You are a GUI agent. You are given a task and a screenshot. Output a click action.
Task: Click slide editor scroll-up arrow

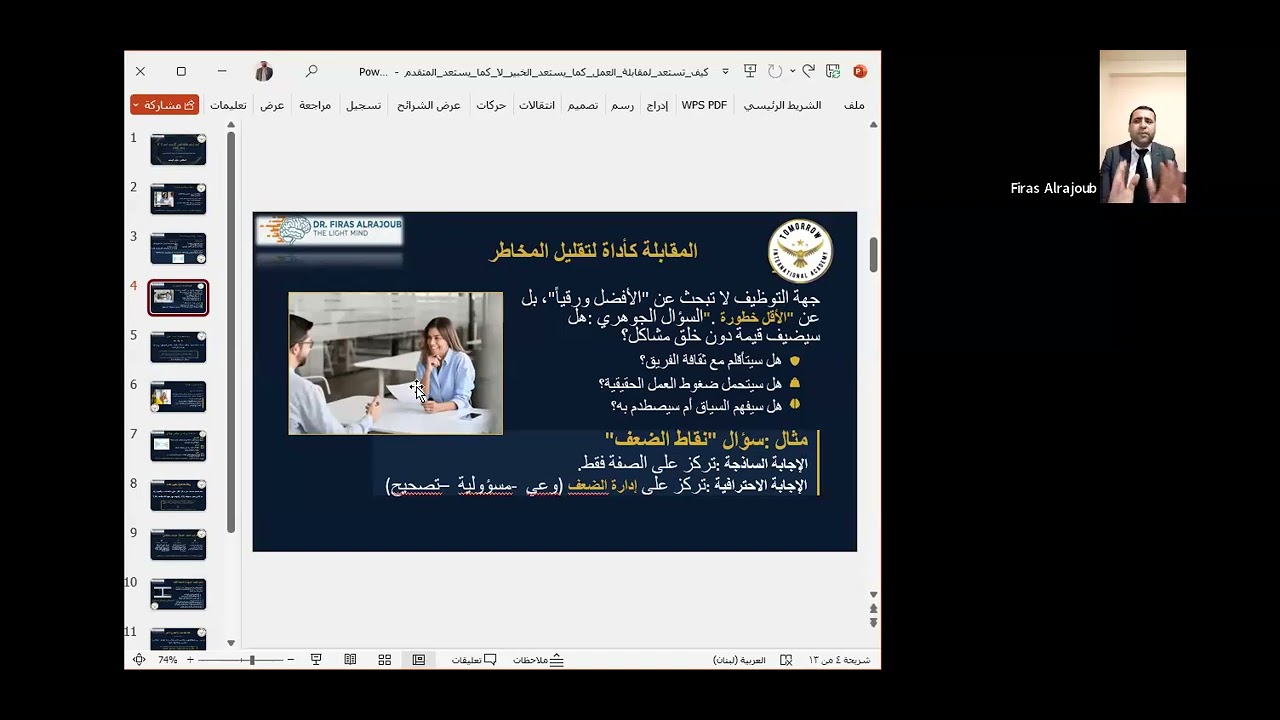(x=873, y=125)
